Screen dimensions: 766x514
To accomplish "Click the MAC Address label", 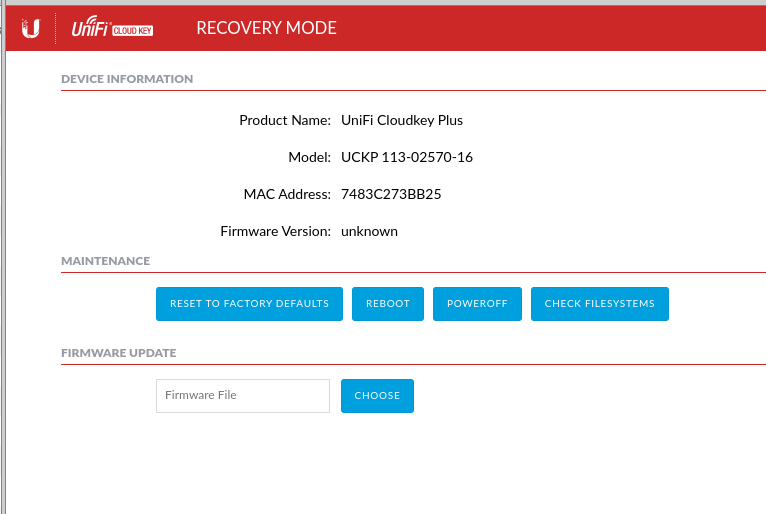I will 287,194.
